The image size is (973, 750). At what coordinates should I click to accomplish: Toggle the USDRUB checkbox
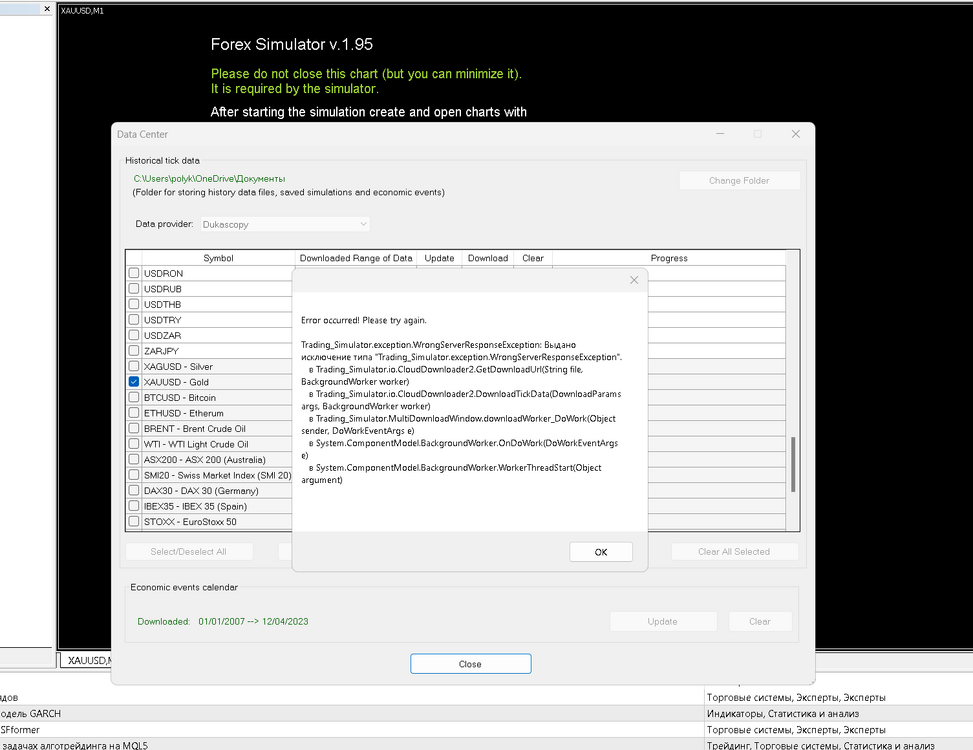click(x=133, y=288)
